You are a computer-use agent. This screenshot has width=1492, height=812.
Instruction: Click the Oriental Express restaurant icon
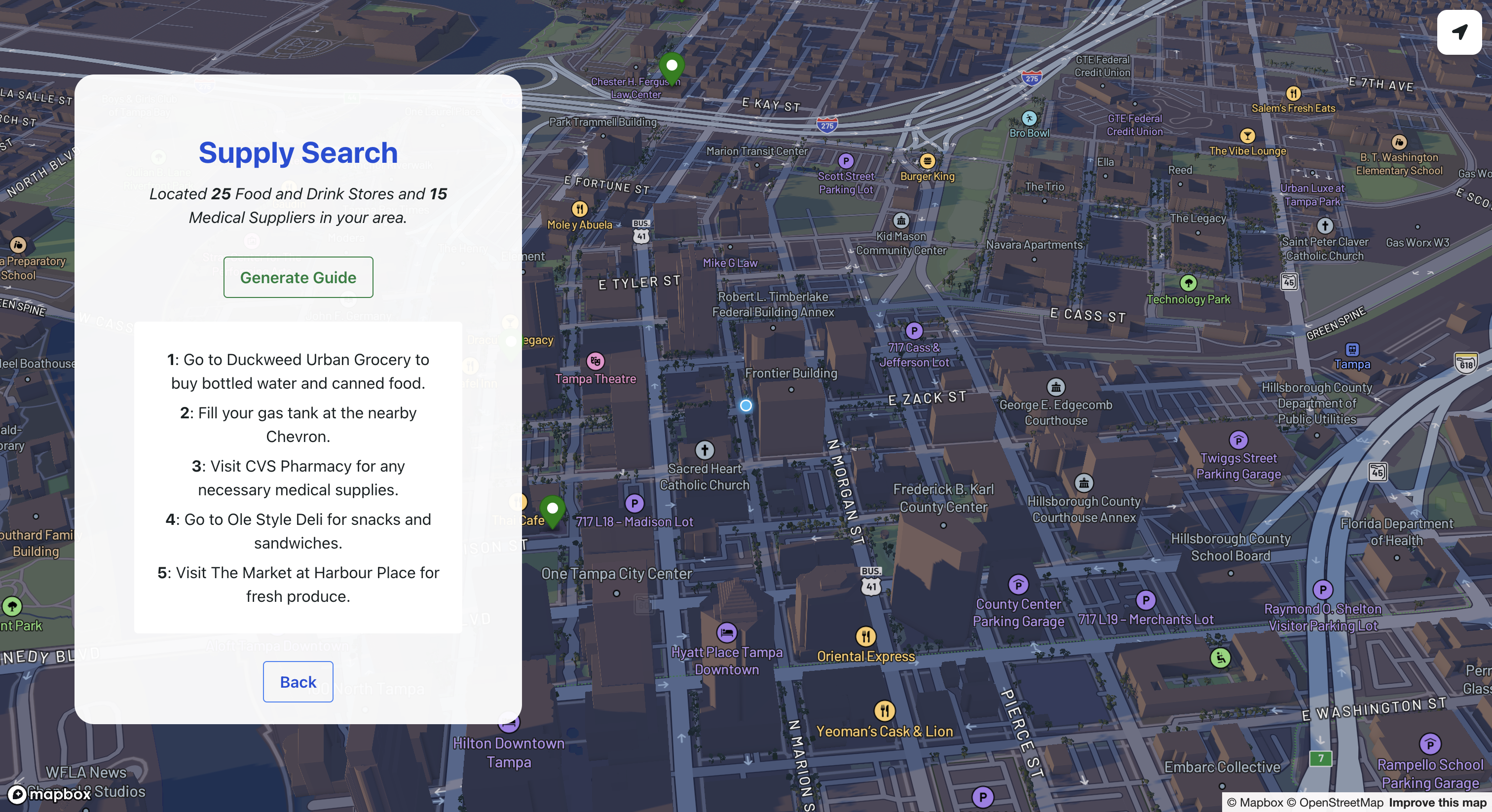(x=865, y=636)
